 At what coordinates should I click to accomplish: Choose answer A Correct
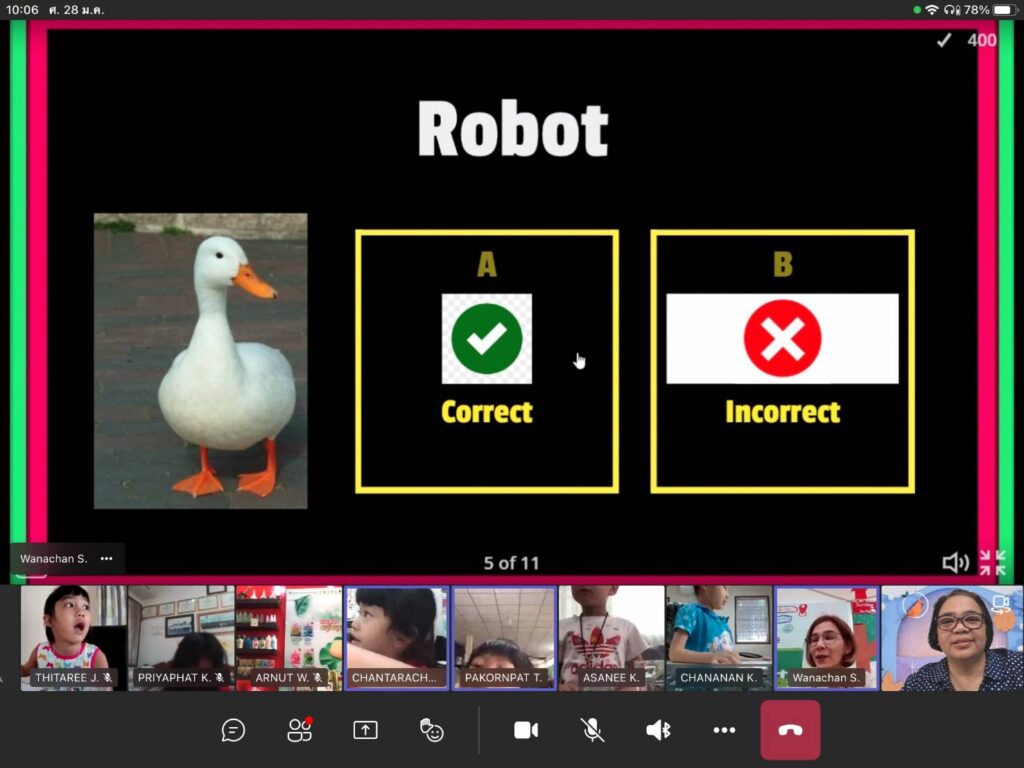[x=487, y=361]
